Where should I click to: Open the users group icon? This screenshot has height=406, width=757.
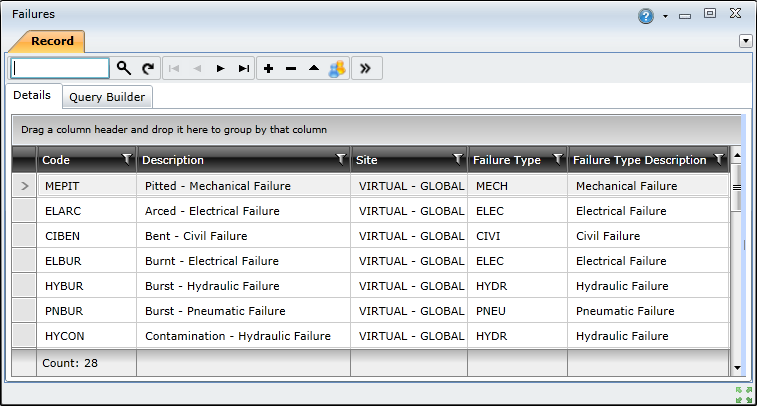[x=337, y=69]
